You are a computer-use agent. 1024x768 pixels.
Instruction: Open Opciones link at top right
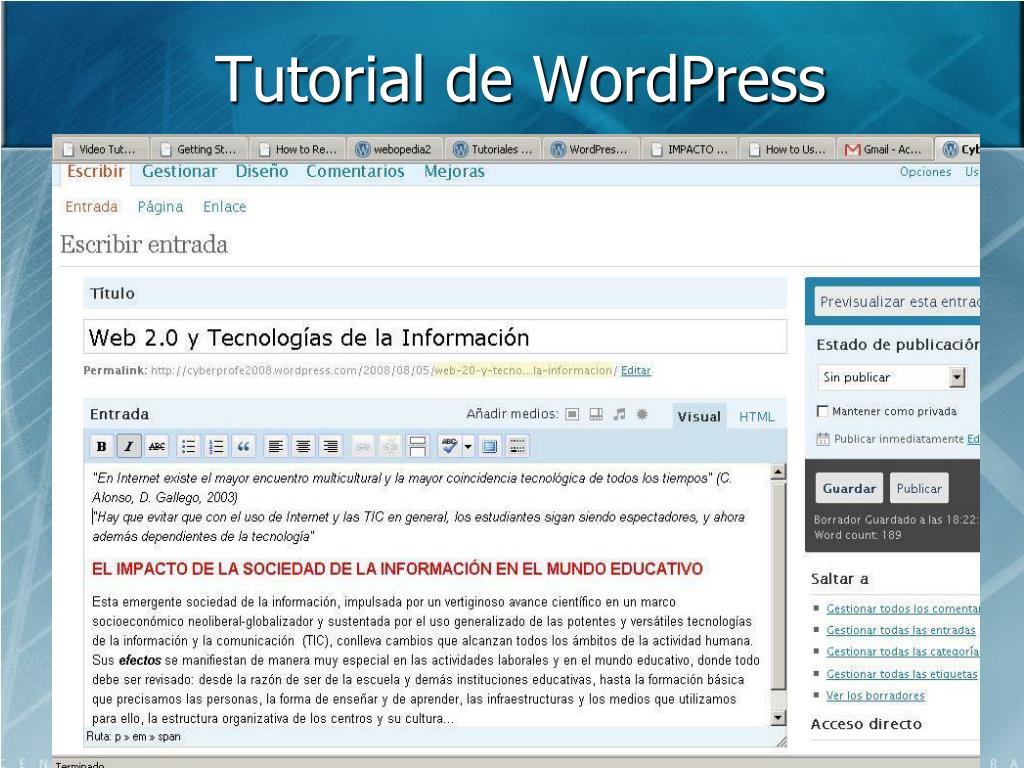tap(925, 172)
